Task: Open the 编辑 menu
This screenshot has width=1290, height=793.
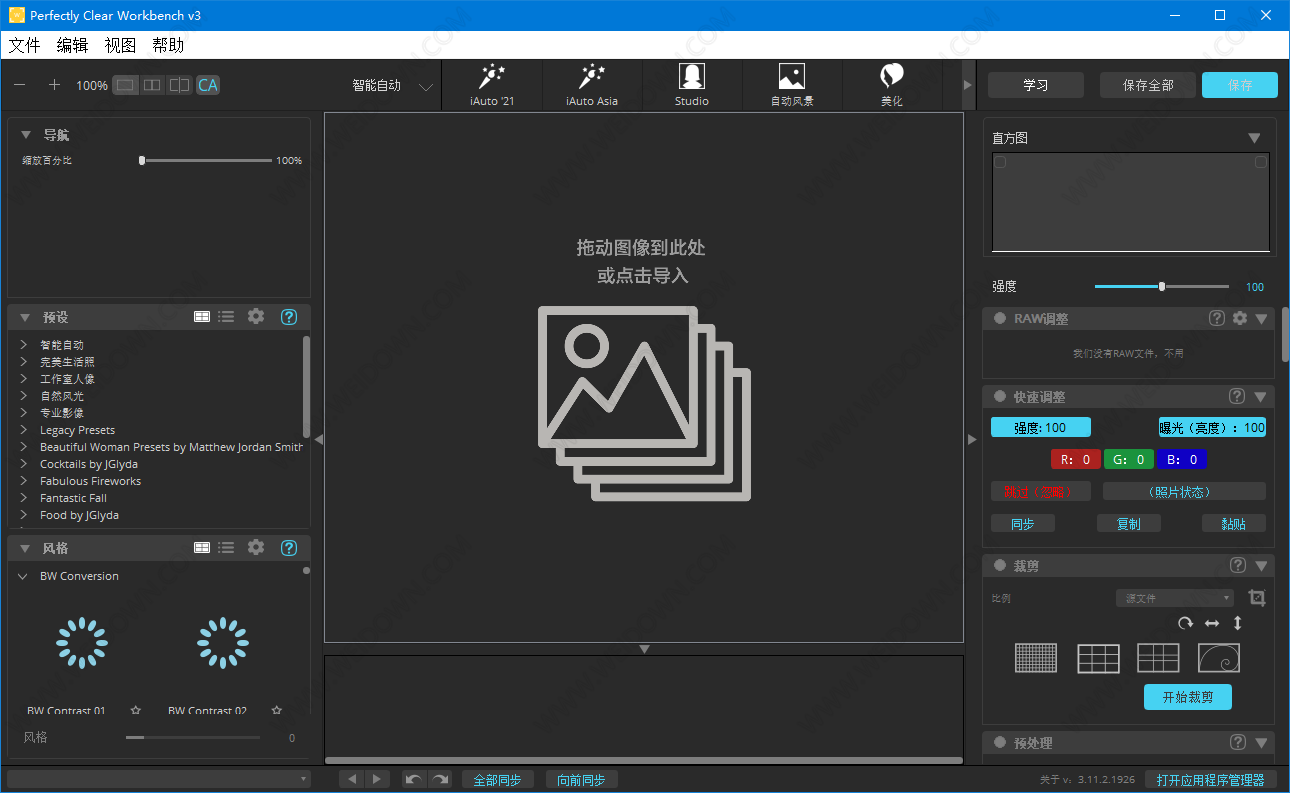Action: tap(72, 45)
